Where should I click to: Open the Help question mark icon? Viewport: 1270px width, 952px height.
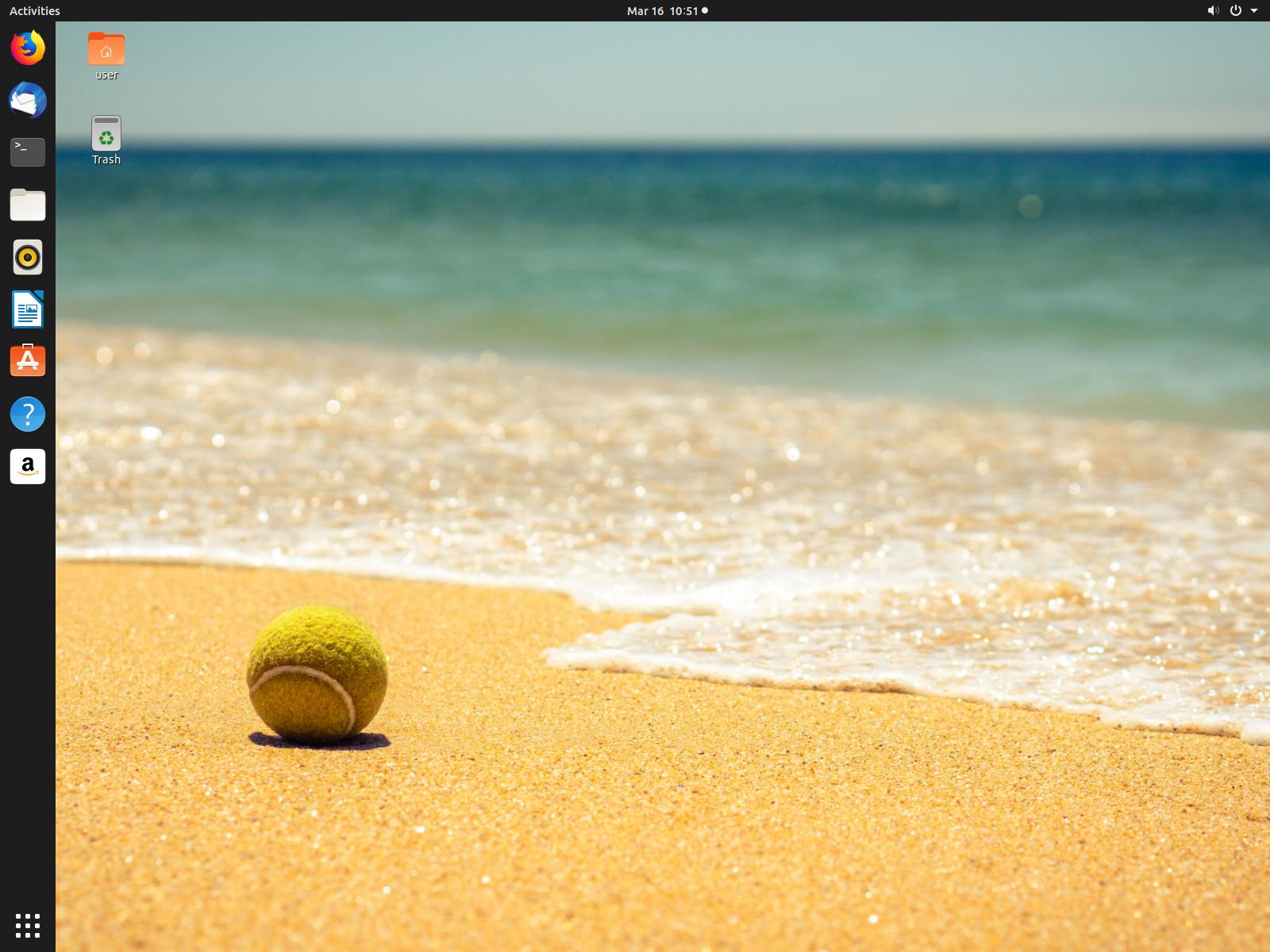point(28,414)
